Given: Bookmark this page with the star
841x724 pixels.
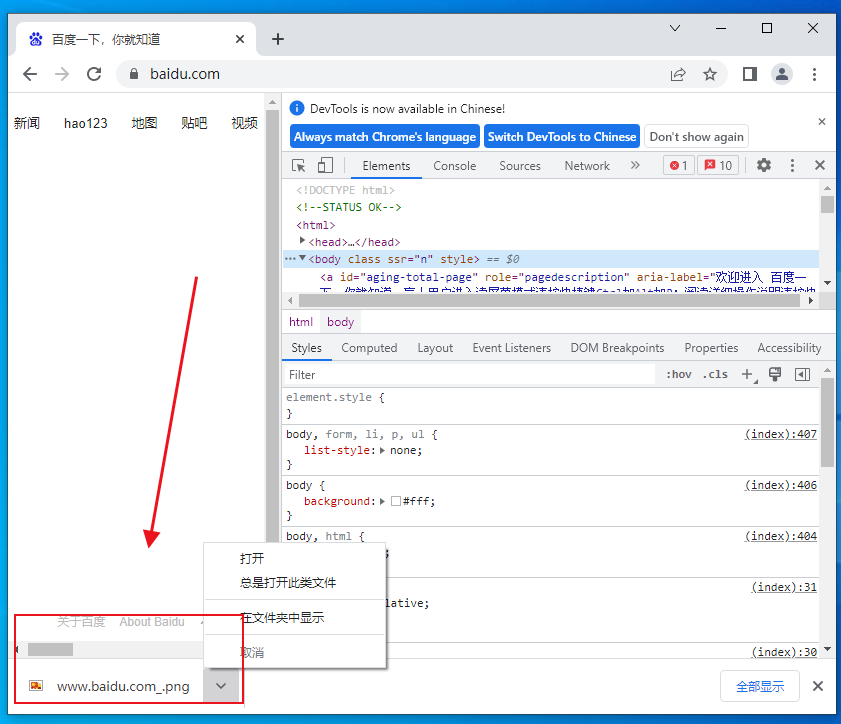Looking at the screenshot, I should pos(710,74).
